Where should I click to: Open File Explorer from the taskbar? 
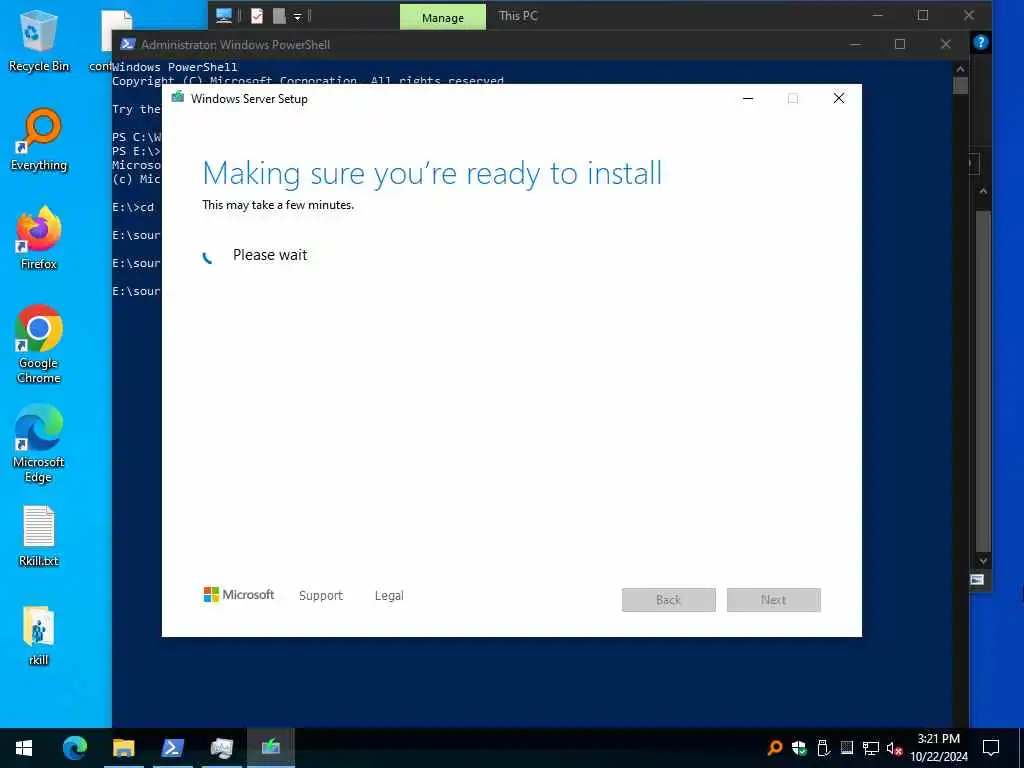123,748
